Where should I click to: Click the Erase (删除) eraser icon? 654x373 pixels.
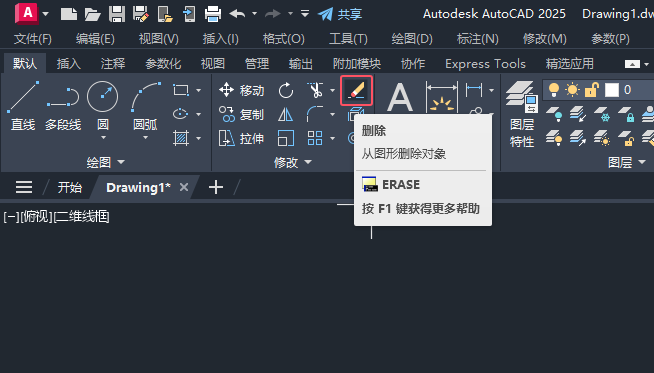point(357,91)
